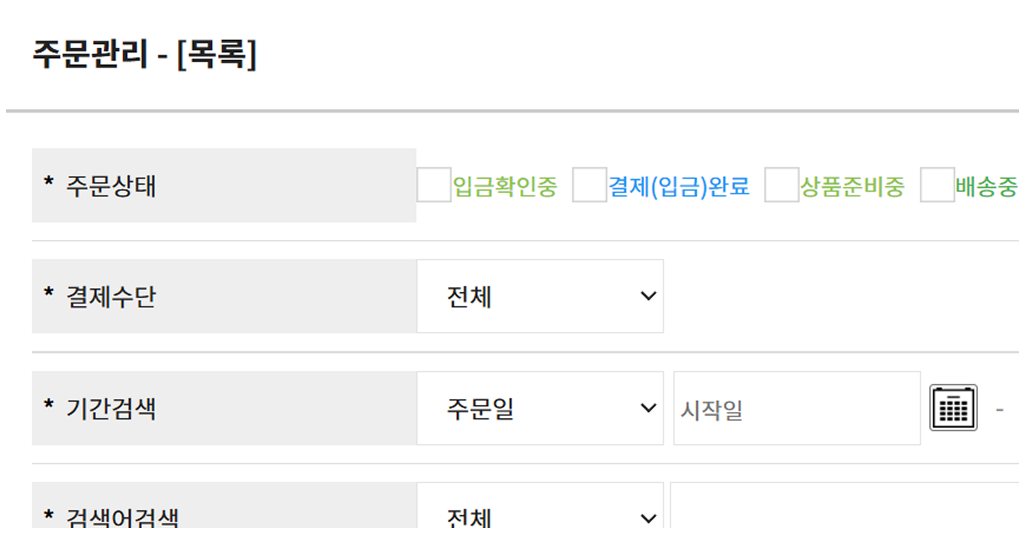The image size is (1024, 550).
Task: Click the dash after the calendar icon
Action: point(999,409)
